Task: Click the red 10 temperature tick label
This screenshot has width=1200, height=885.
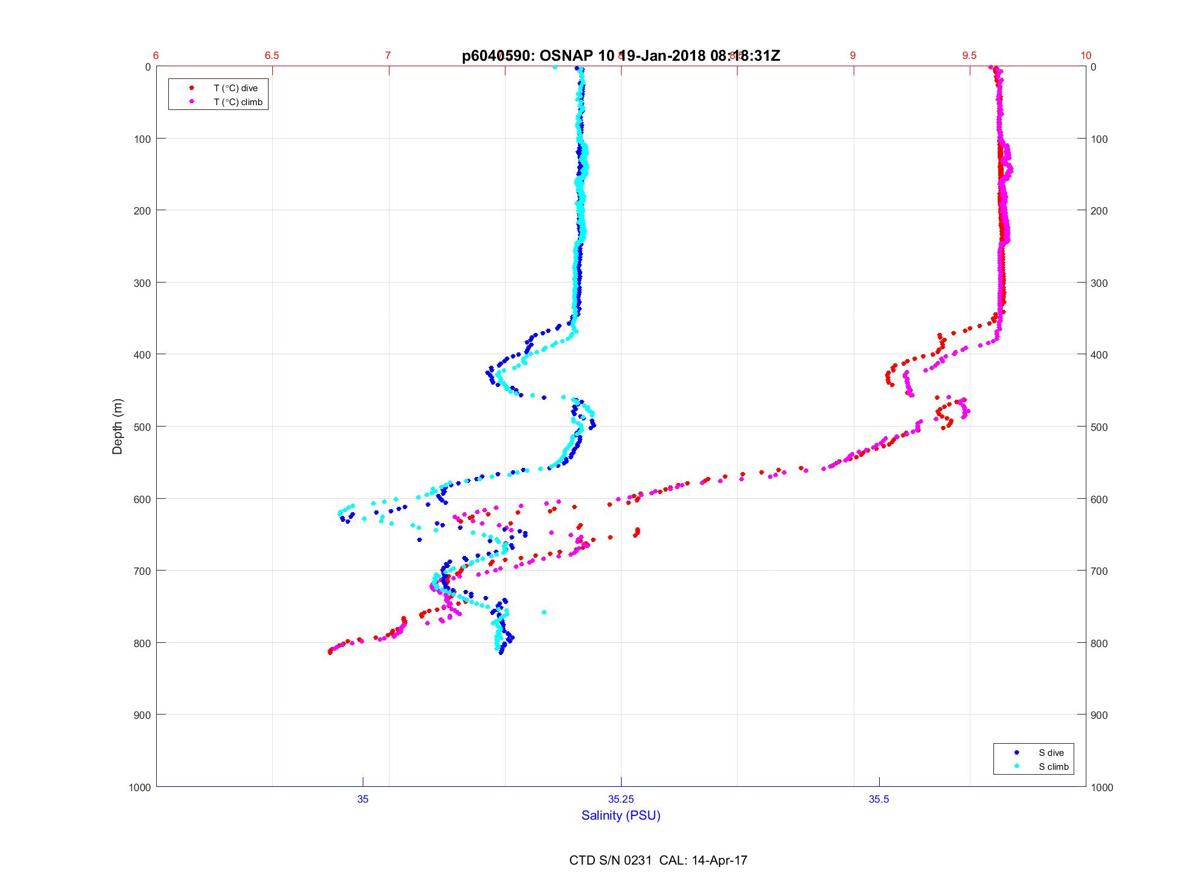Action: pyautogui.click(x=1086, y=55)
